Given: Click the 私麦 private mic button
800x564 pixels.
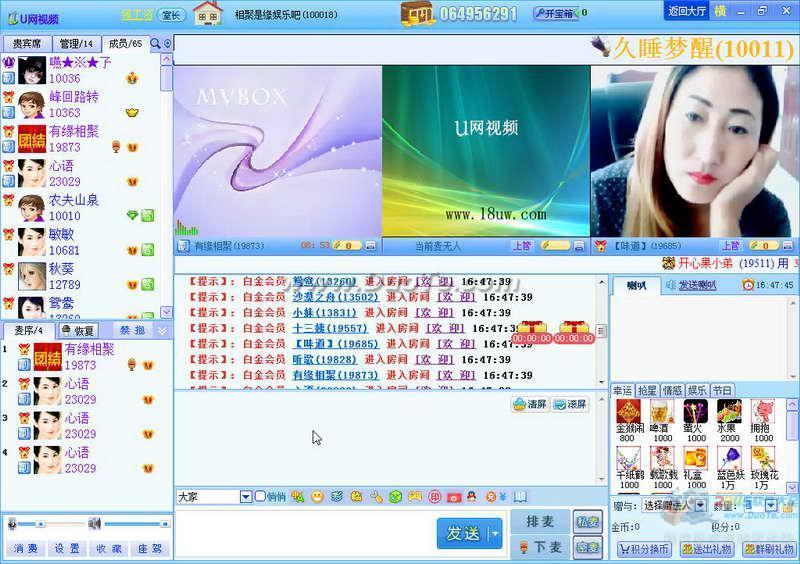Looking at the screenshot, I should [587, 522].
